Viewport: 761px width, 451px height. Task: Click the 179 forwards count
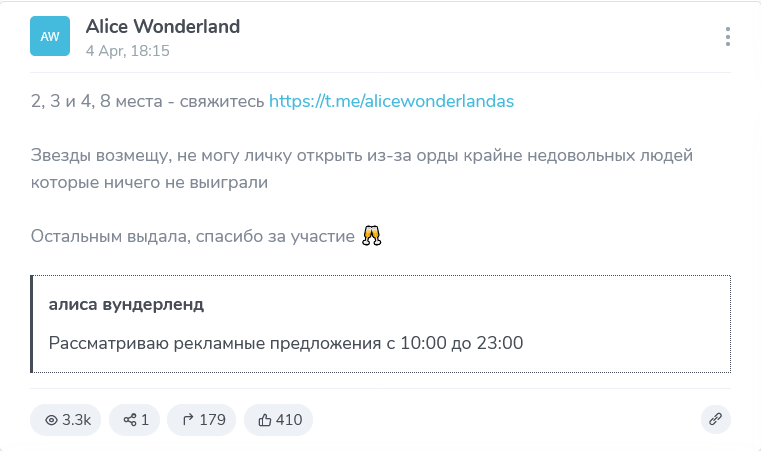(212, 420)
